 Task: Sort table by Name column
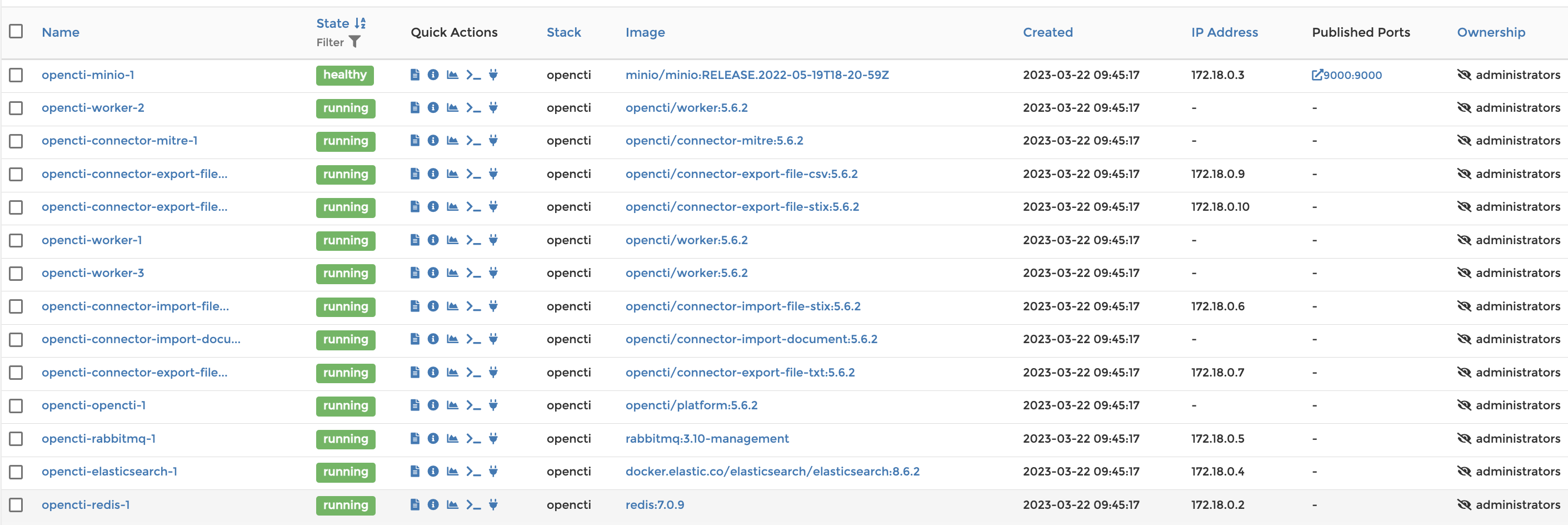click(x=60, y=32)
